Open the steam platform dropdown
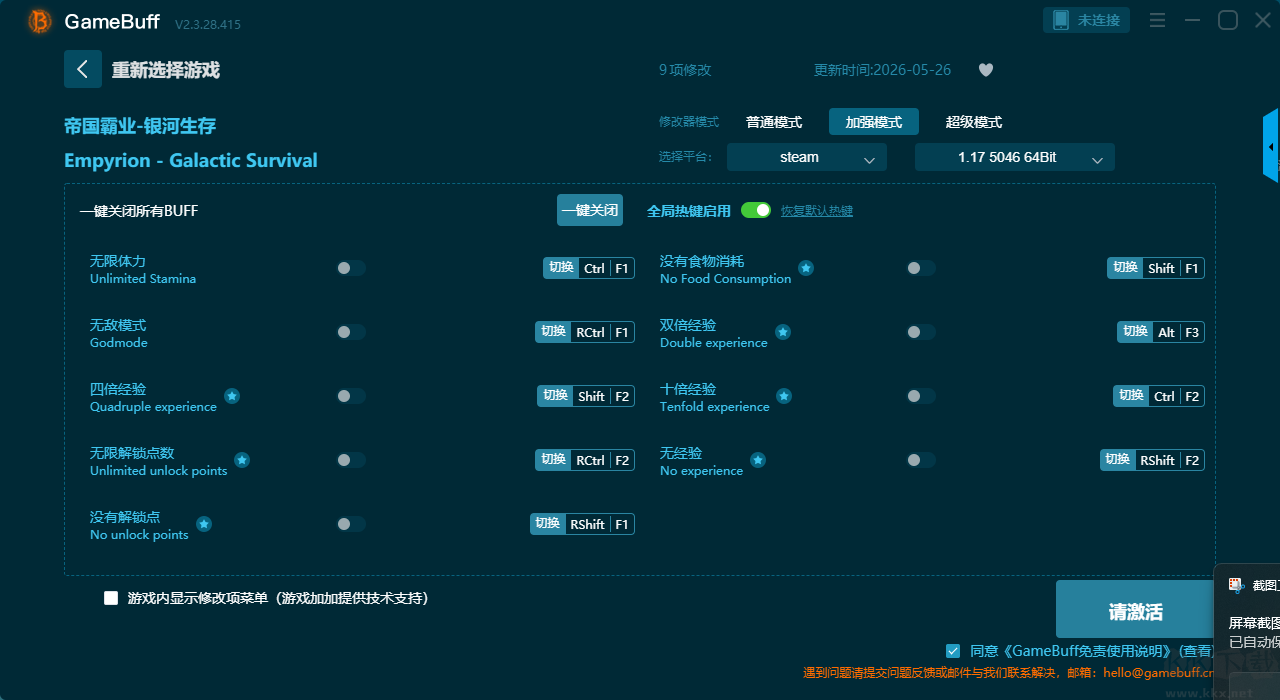1280x700 pixels. tap(807, 157)
